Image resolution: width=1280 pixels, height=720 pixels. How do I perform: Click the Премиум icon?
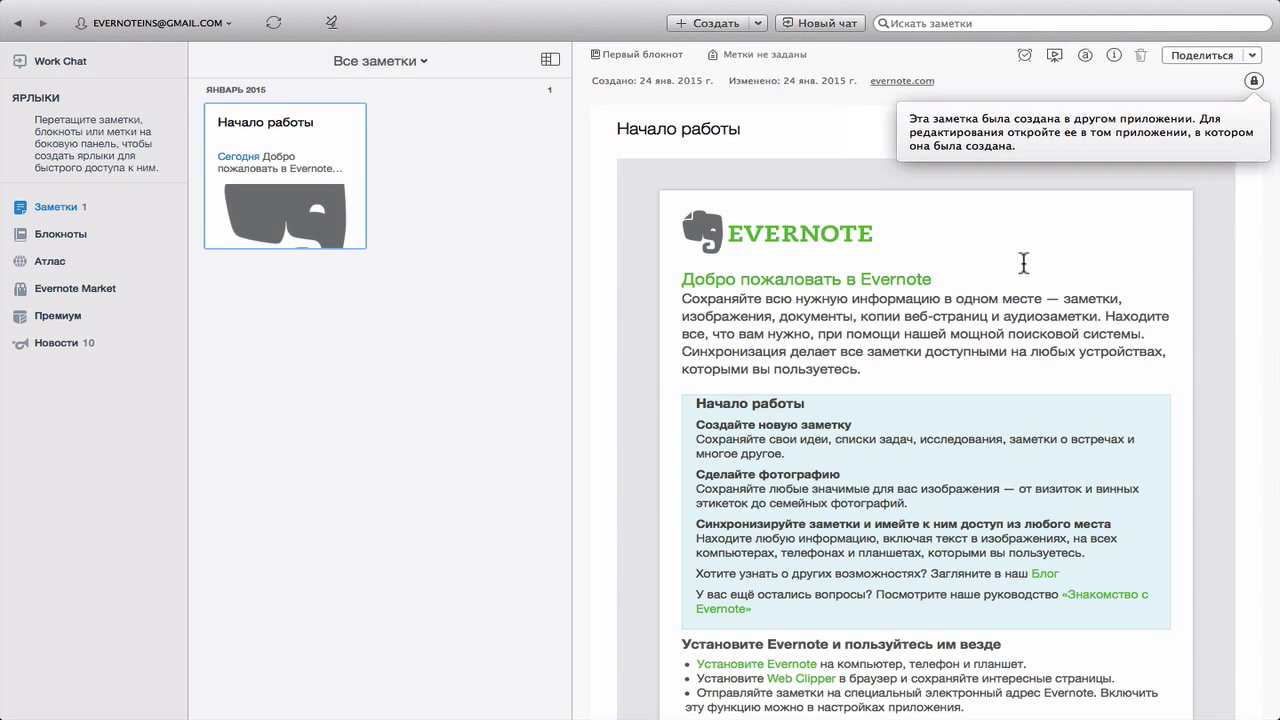(x=20, y=315)
